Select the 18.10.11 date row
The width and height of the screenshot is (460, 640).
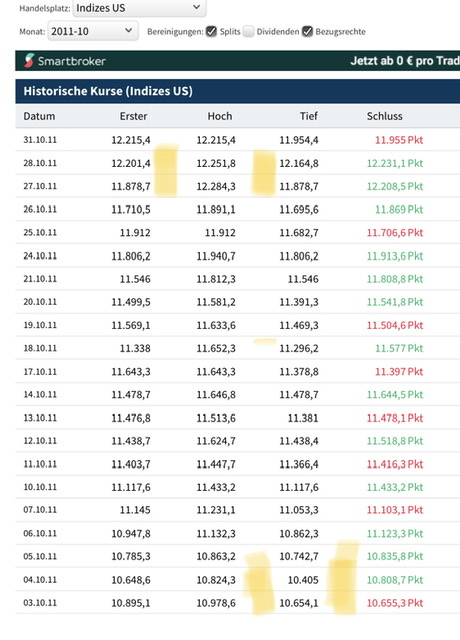(x=238, y=348)
